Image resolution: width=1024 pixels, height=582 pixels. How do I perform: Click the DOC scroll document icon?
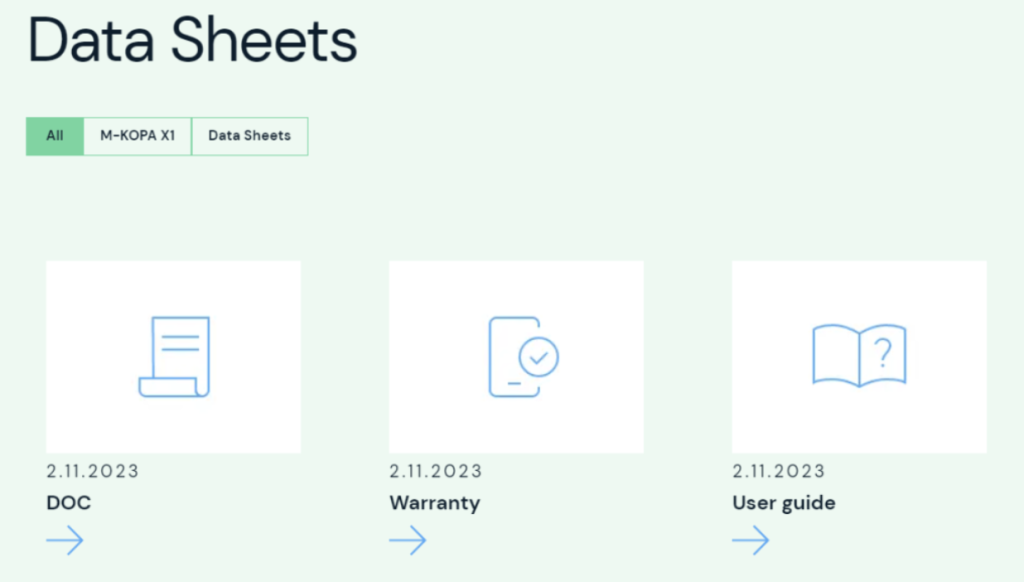tap(174, 357)
